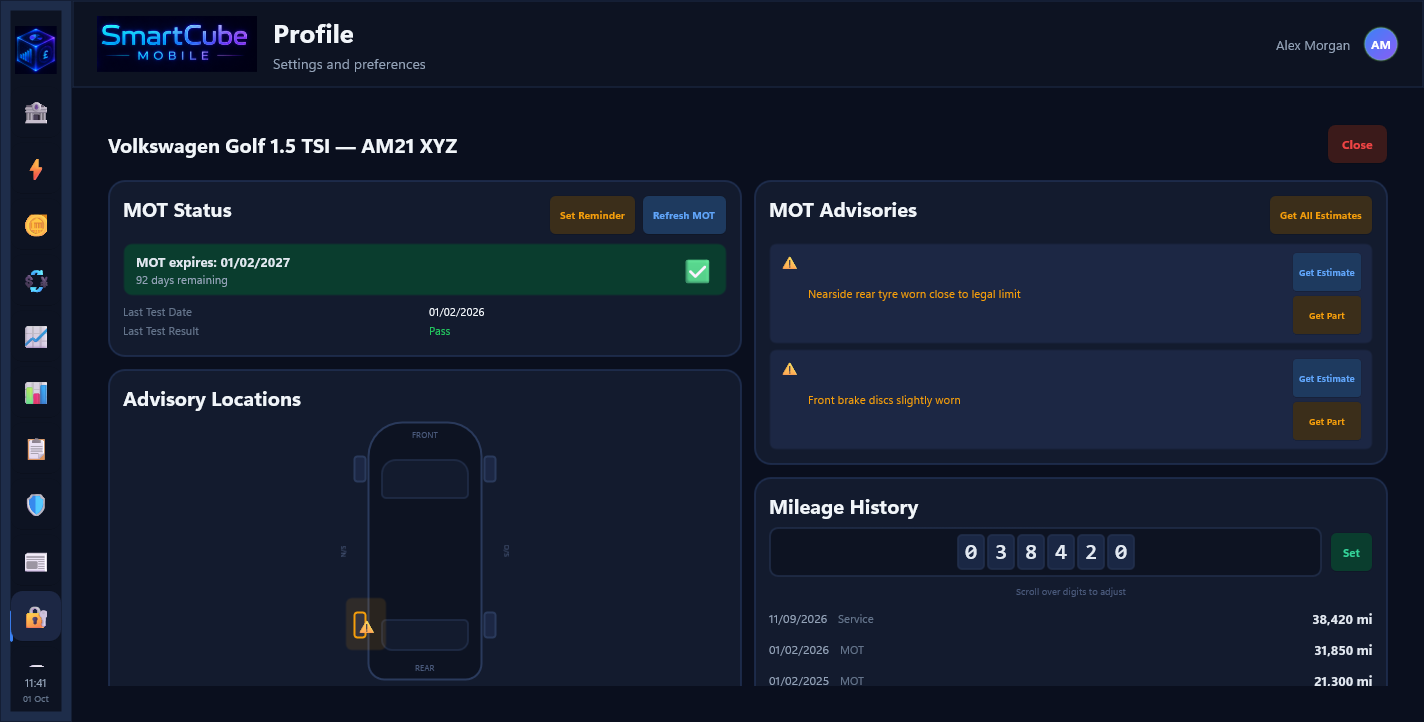Click the AM user avatar

coord(1381,45)
